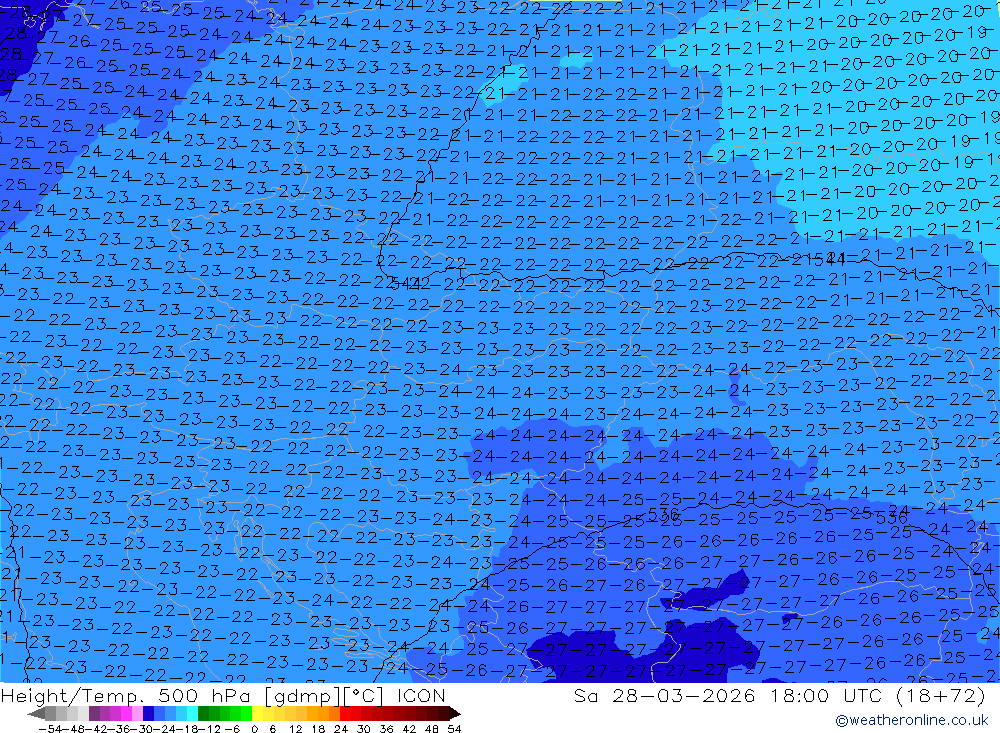Click the -54 legend scale value
1000x733 pixels.
tap(51, 729)
